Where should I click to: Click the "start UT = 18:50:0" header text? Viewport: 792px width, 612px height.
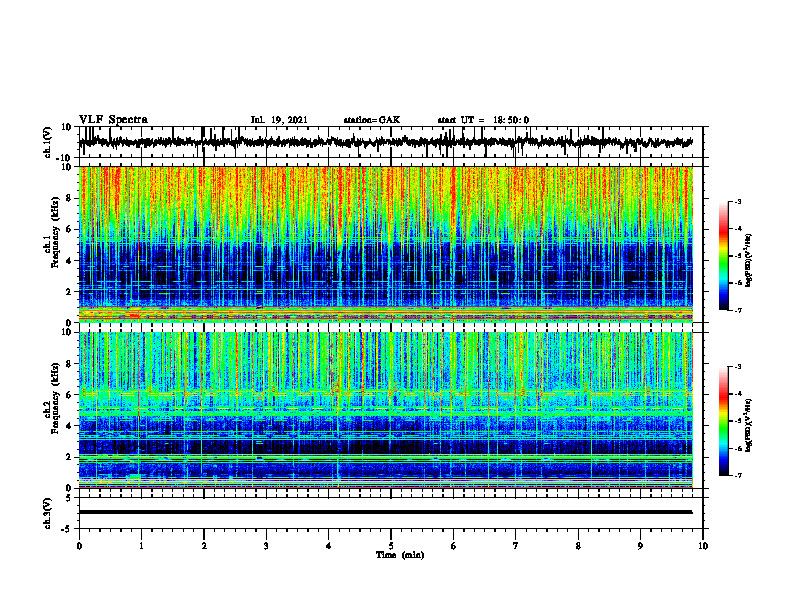coord(483,120)
